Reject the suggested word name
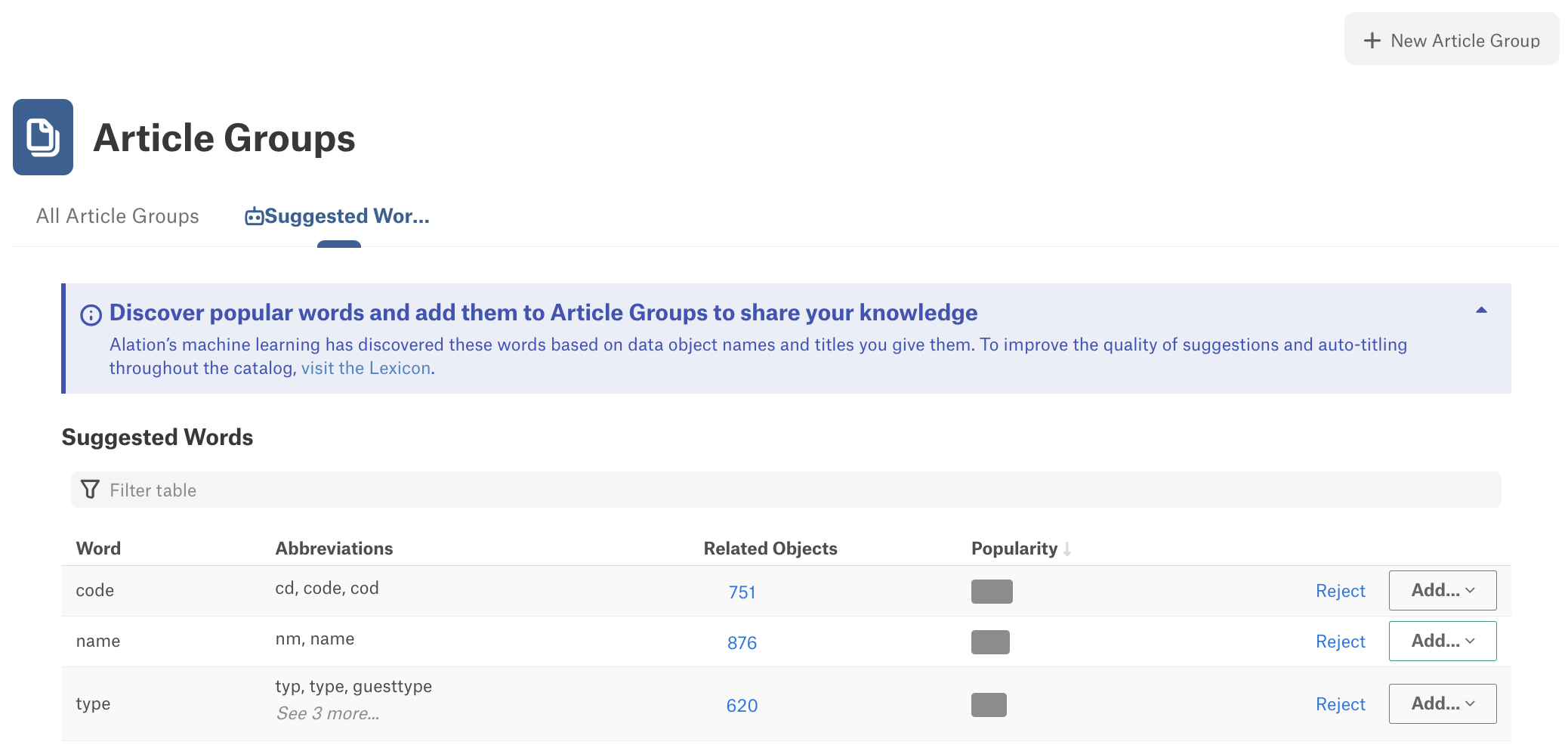 pyautogui.click(x=1341, y=641)
